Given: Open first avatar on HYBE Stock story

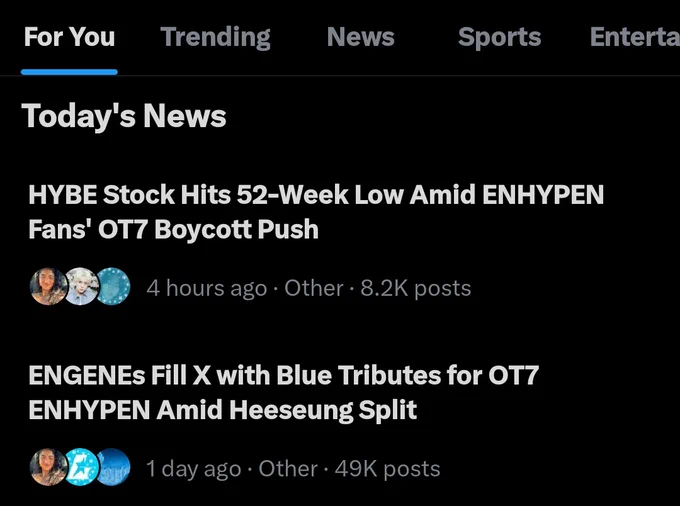Looking at the screenshot, I should click(48, 287).
